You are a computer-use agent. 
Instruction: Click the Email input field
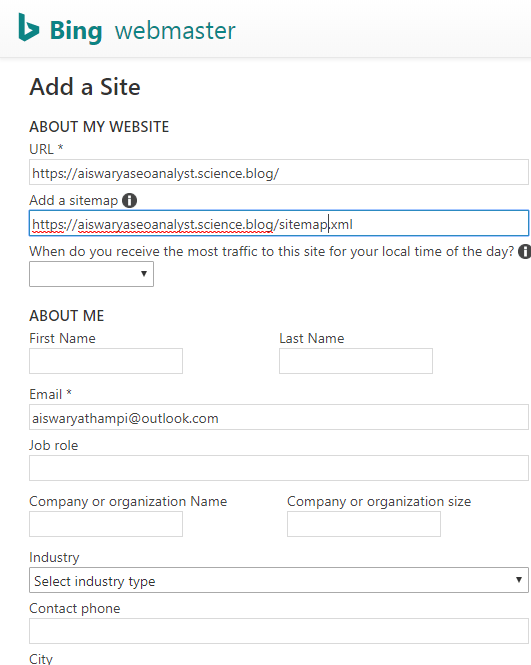point(279,417)
